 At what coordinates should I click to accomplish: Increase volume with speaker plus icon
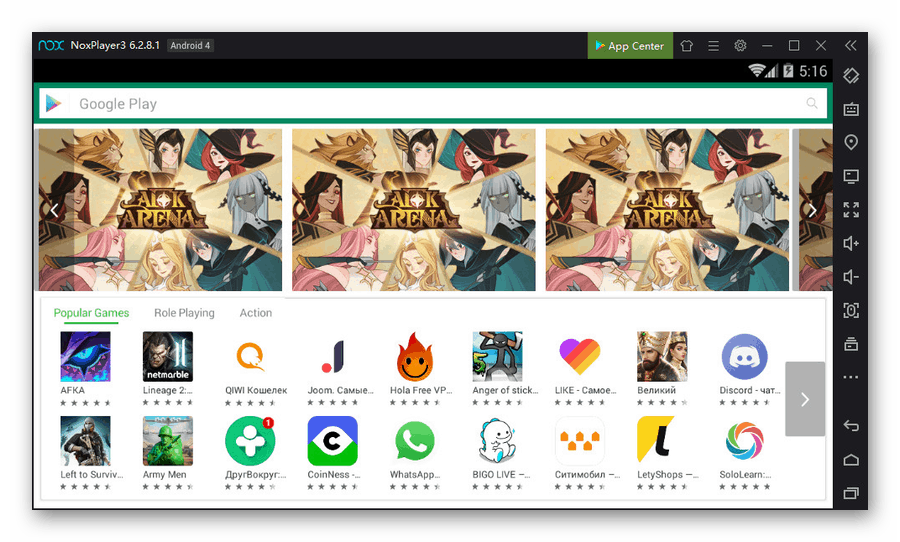[851, 243]
